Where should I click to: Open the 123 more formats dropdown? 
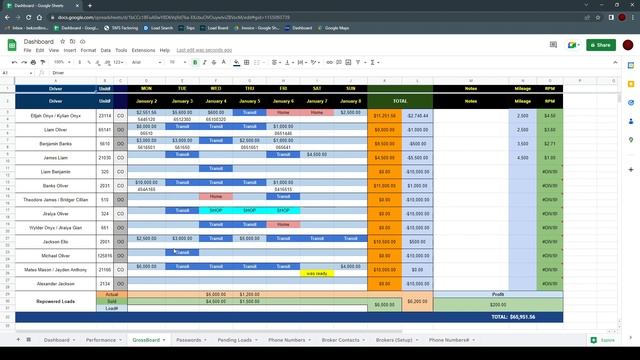(119, 62)
